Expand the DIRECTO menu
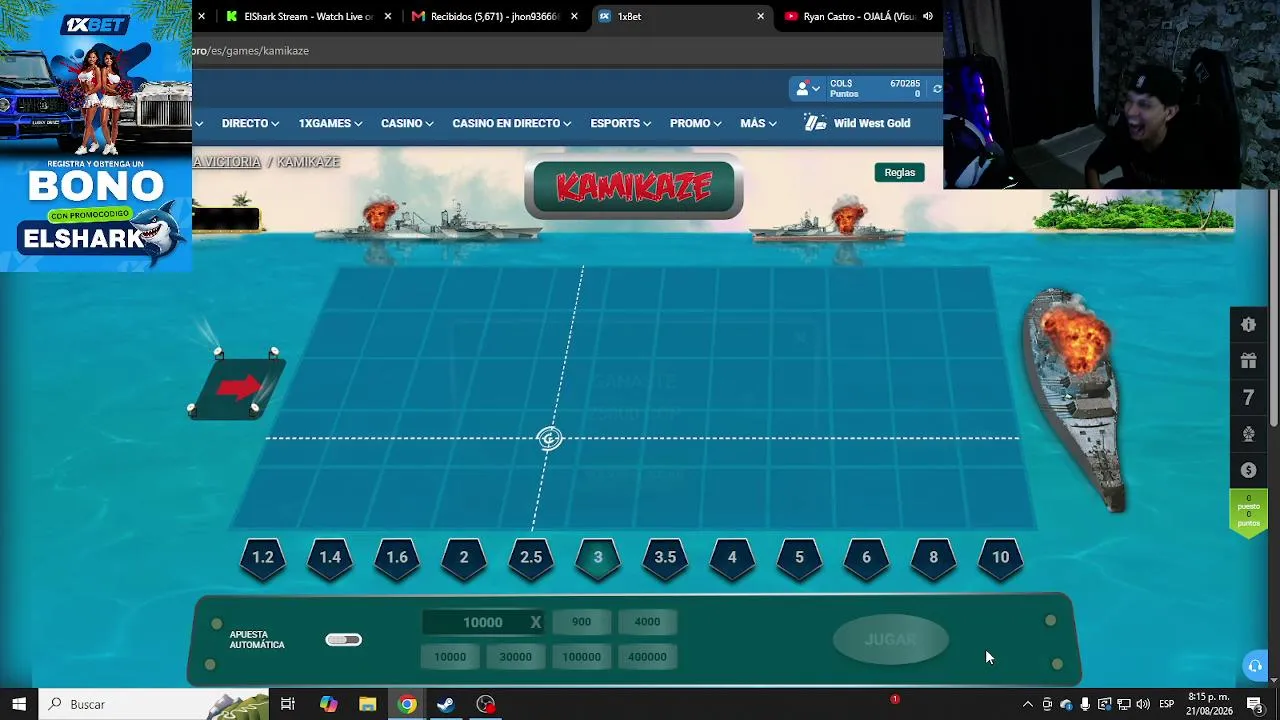Image resolution: width=1280 pixels, height=720 pixels. 251,123
